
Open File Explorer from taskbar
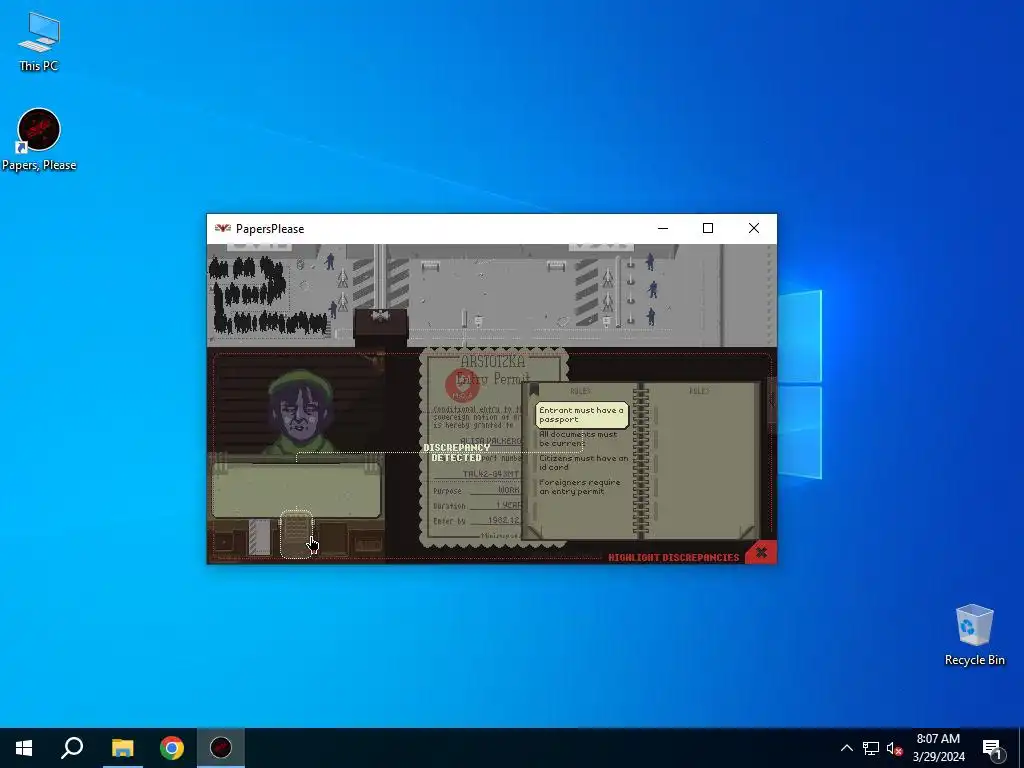point(122,748)
